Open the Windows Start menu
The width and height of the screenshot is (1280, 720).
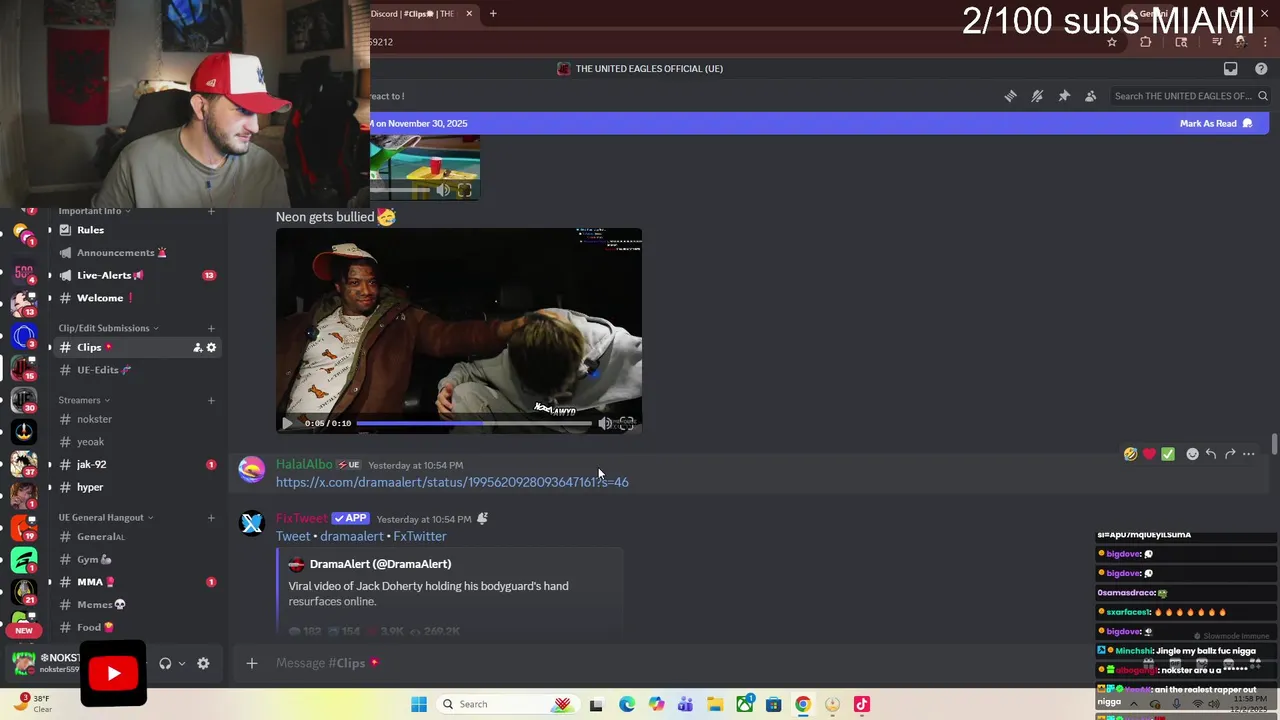(419, 704)
